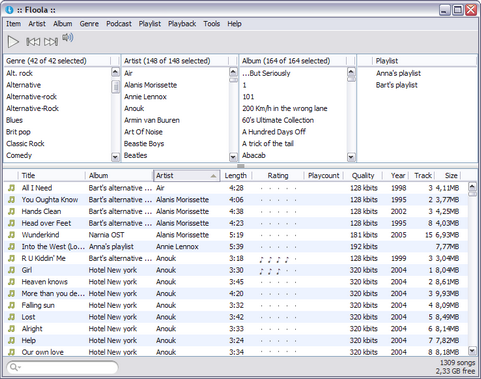481x379 pixels.
Task: Select Blues in Genre list
Action: 14,120
